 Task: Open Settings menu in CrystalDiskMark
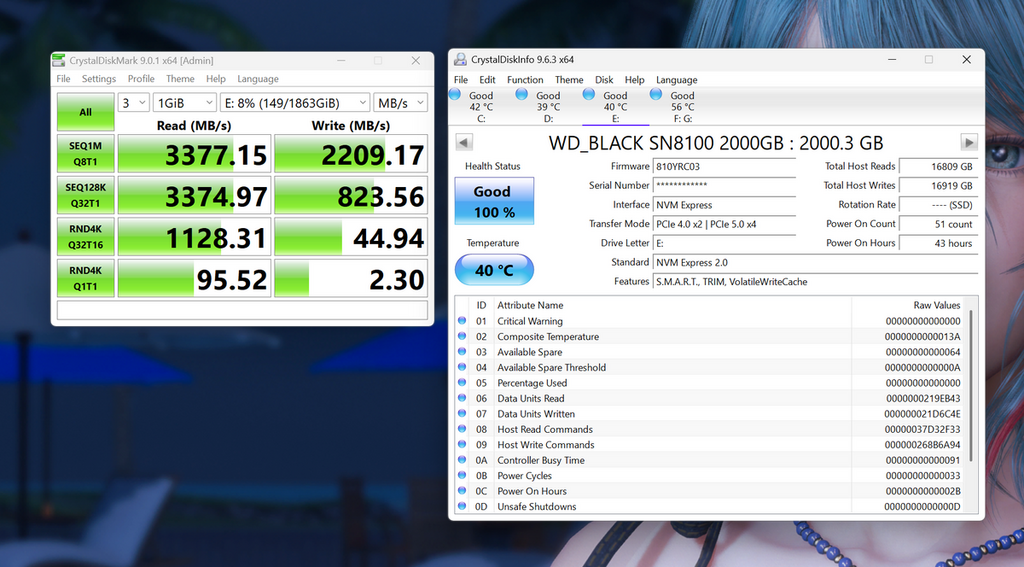click(x=99, y=78)
